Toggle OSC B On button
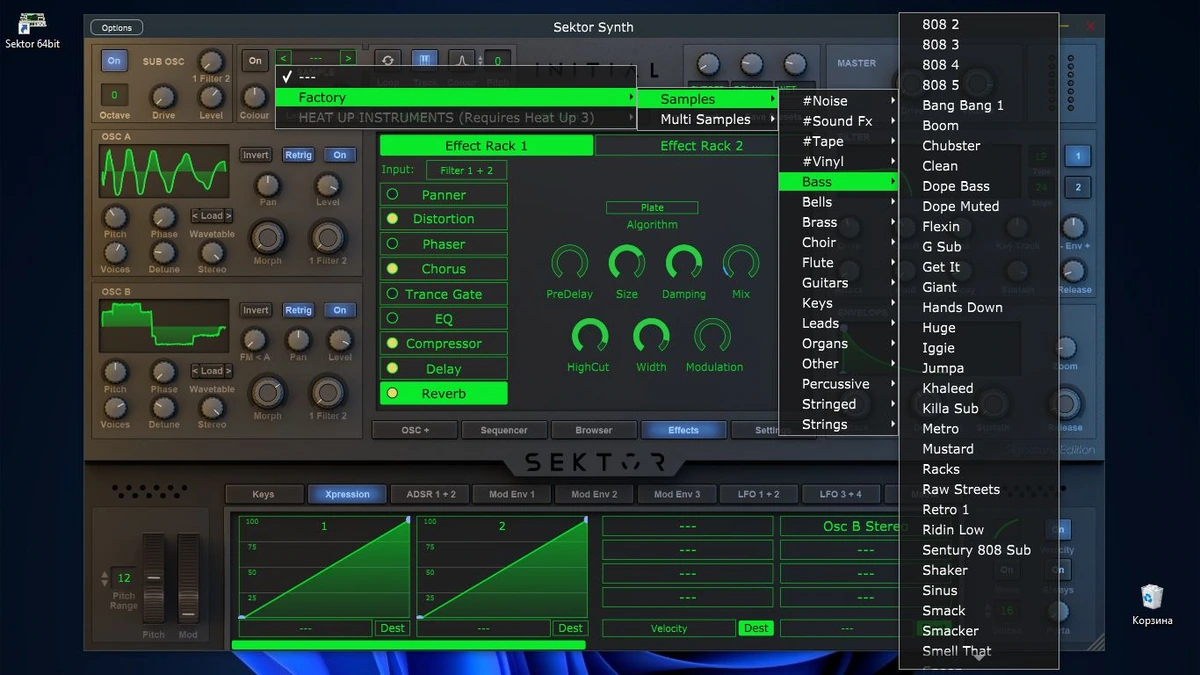 pyautogui.click(x=340, y=310)
